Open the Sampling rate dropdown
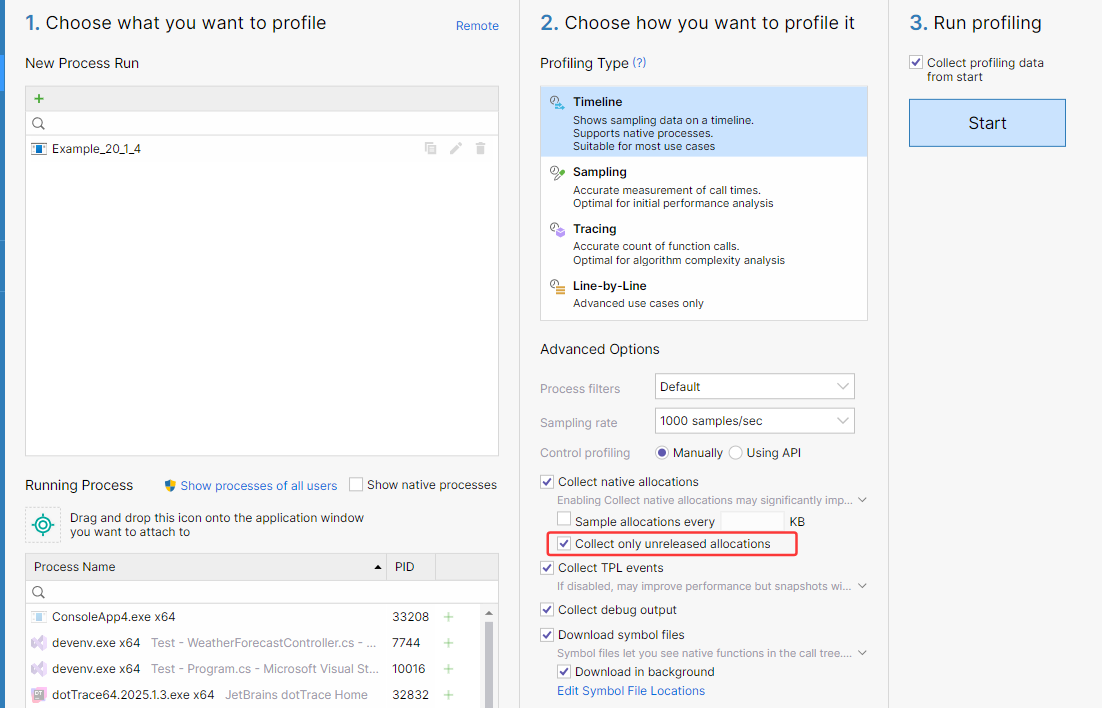The image size is (1102, 708). (755, 421)
